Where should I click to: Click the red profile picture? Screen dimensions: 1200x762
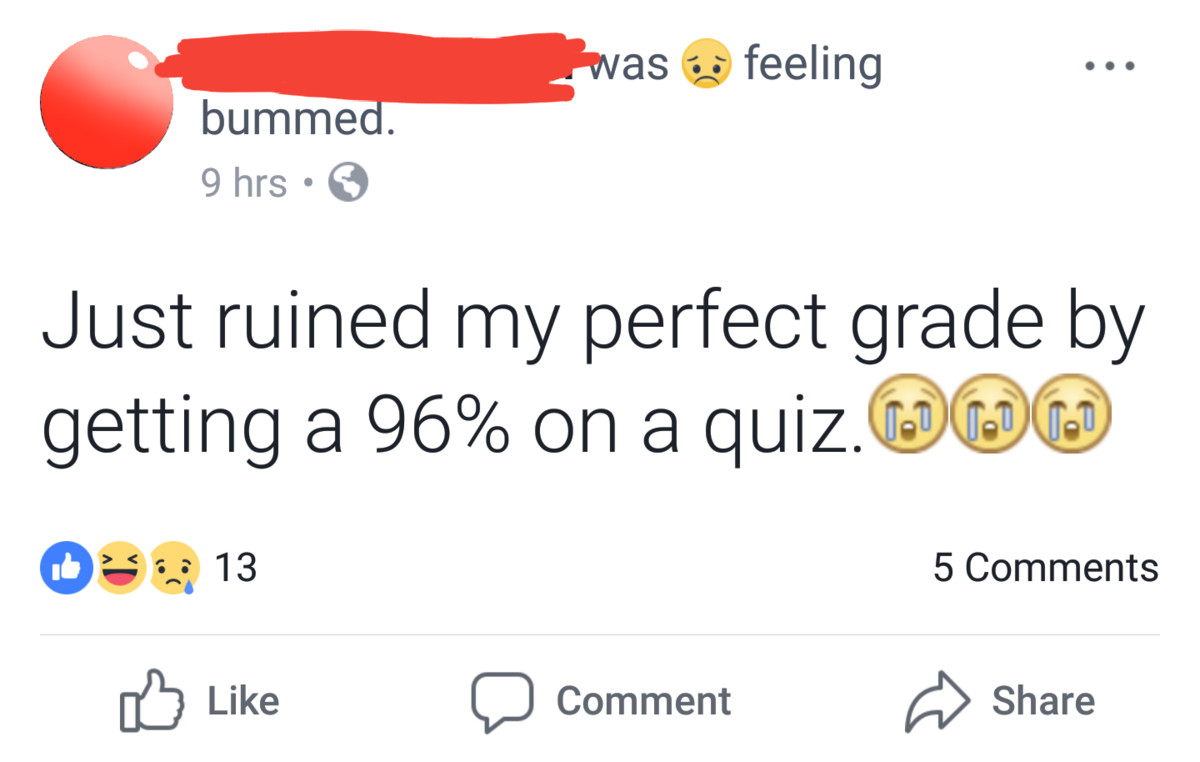coord(107,100)
